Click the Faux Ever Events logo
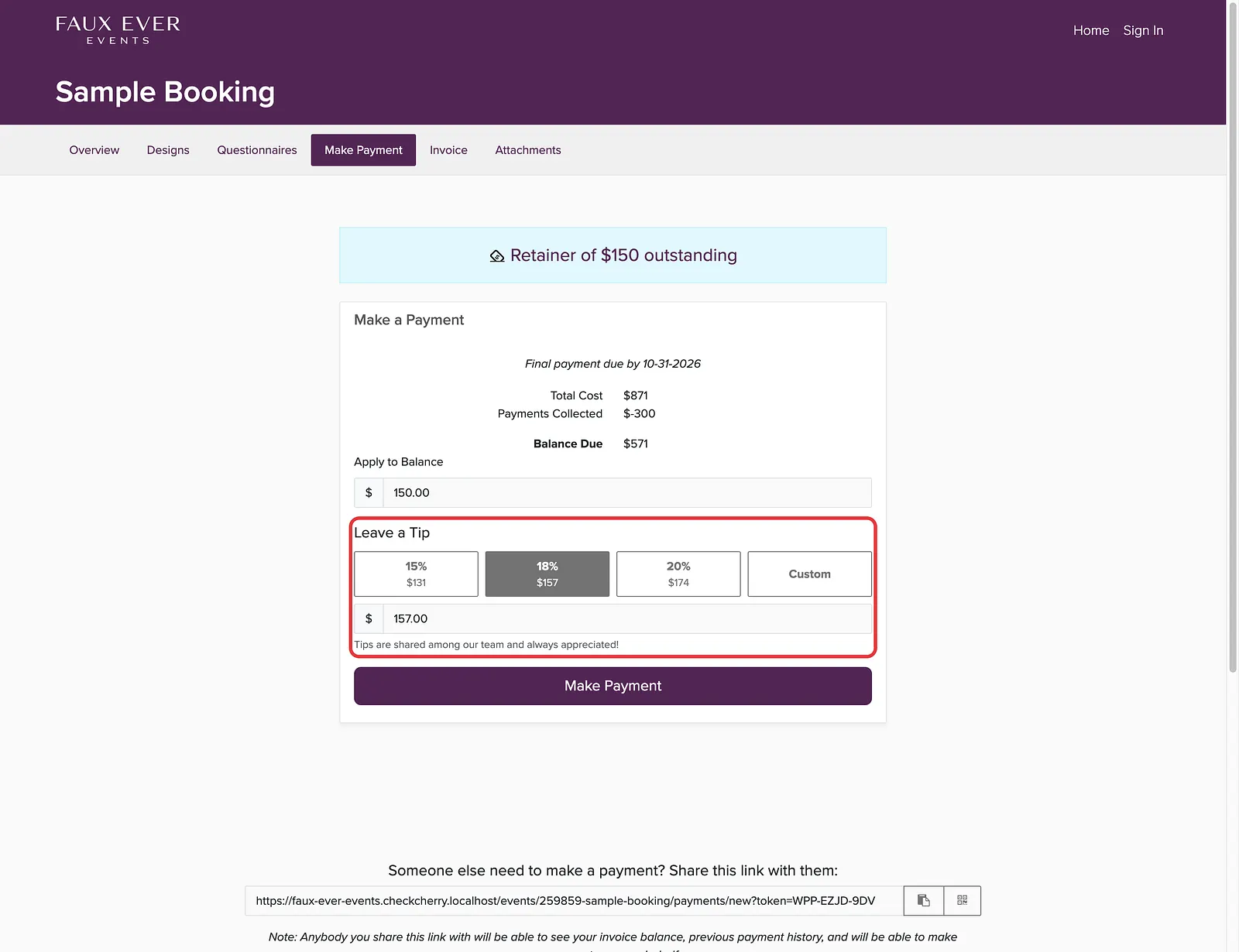 pyautogui.click(x=118, y=30)
